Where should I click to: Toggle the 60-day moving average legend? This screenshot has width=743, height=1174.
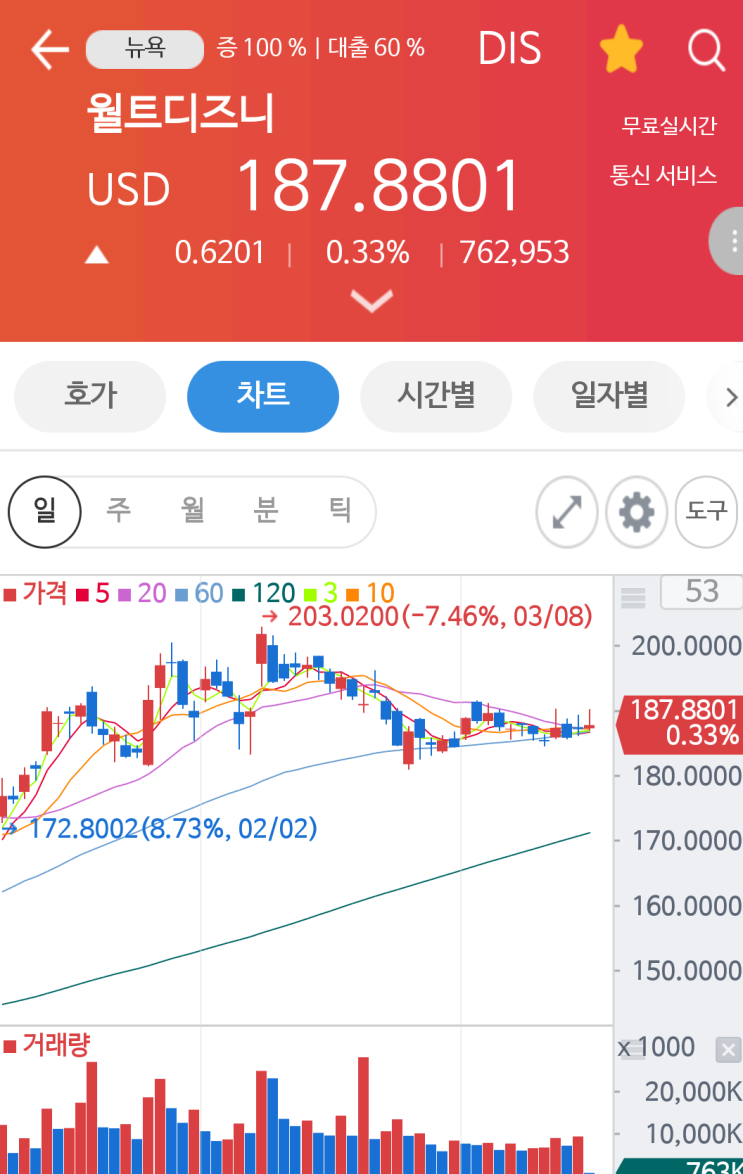point(199,594)
